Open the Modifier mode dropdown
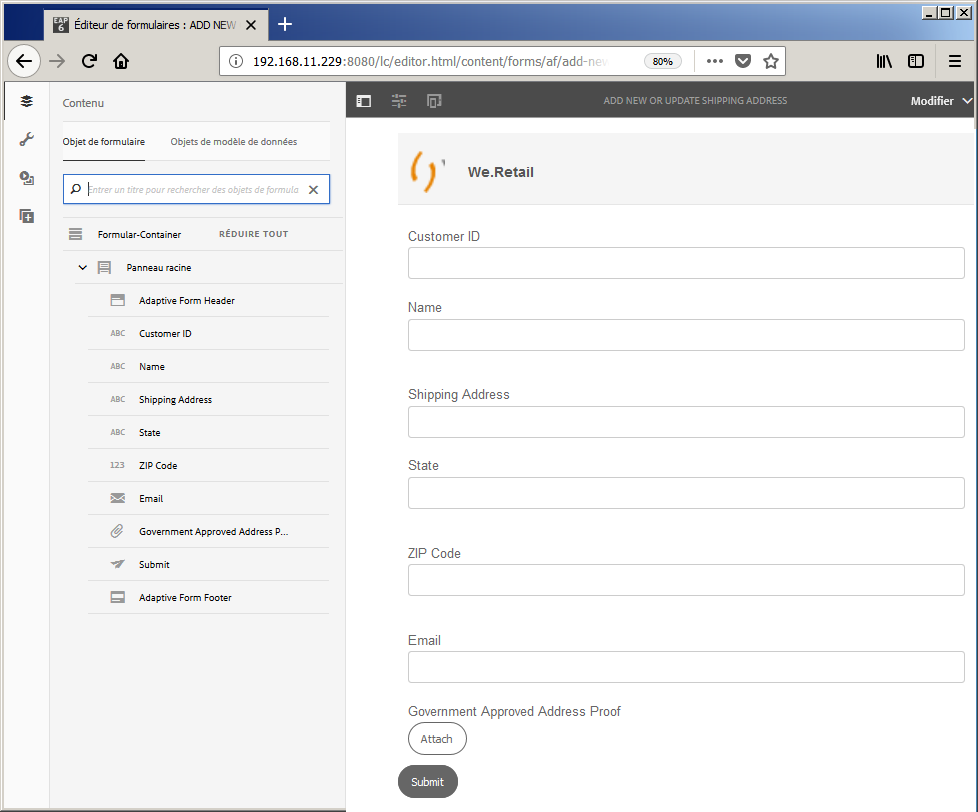Viewport: 978px width, 812px height. tap(941, 101)
